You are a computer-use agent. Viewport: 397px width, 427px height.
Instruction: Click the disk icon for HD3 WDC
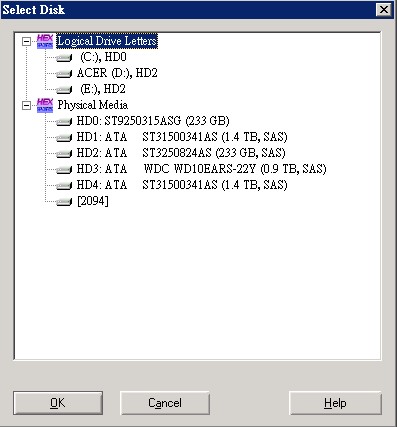(64, 170)
